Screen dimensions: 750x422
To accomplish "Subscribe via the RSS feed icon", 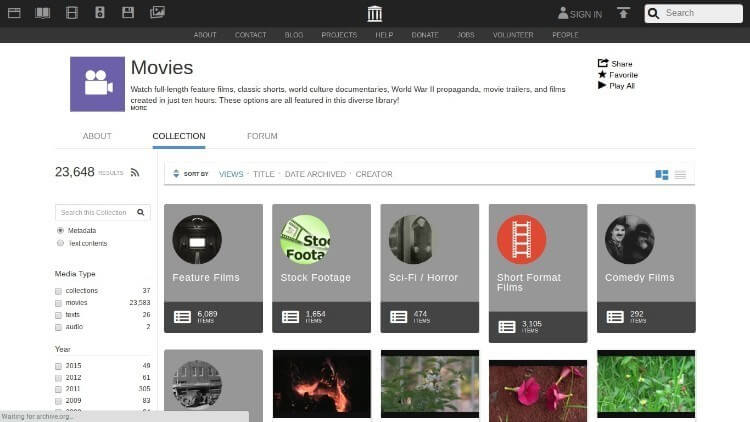I will [135, 173].
